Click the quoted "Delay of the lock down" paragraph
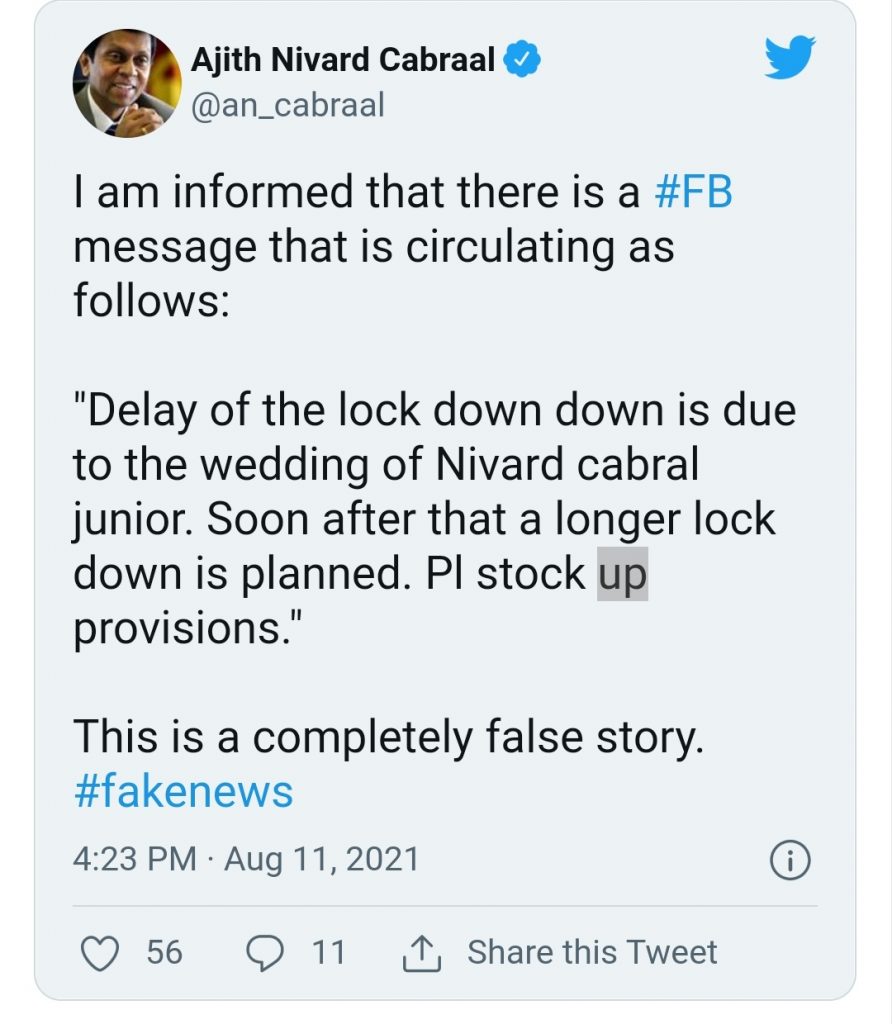Image resolution: width=892 pixels, height=1024 pixels. click(434, 519)
